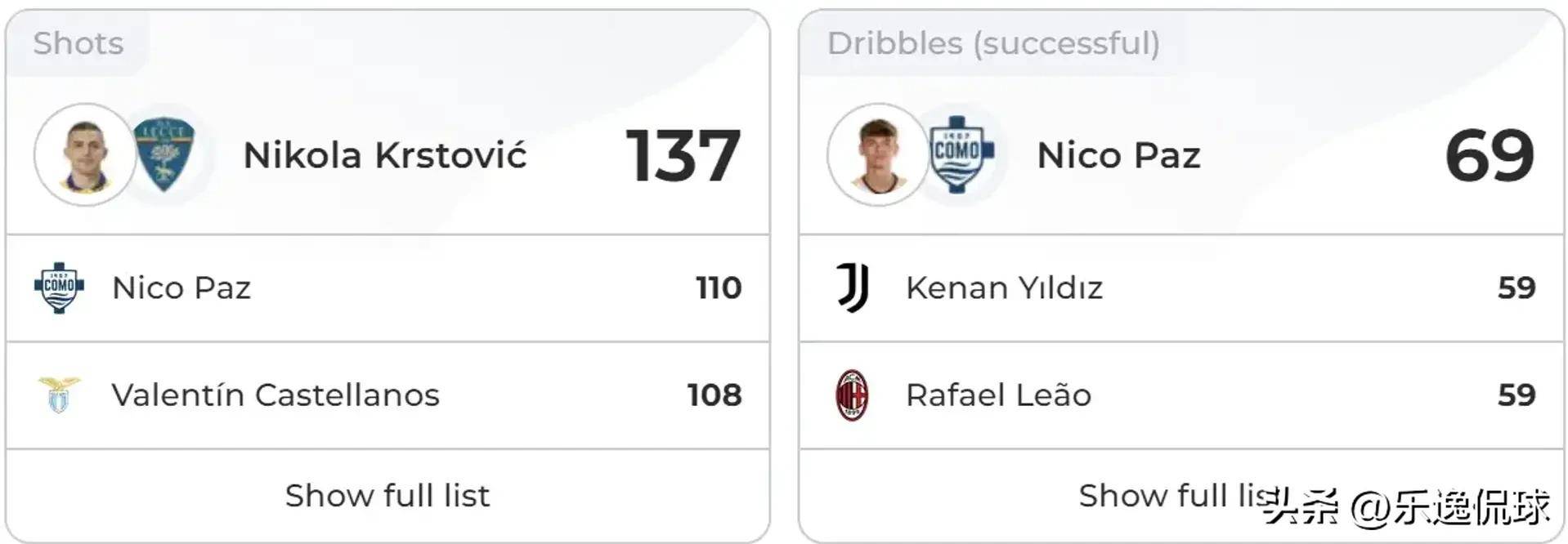Click Nikola Krstović's player photo
Image resolution: width=1568 pixels, height=544 pixels.
[x=84, y=154]
